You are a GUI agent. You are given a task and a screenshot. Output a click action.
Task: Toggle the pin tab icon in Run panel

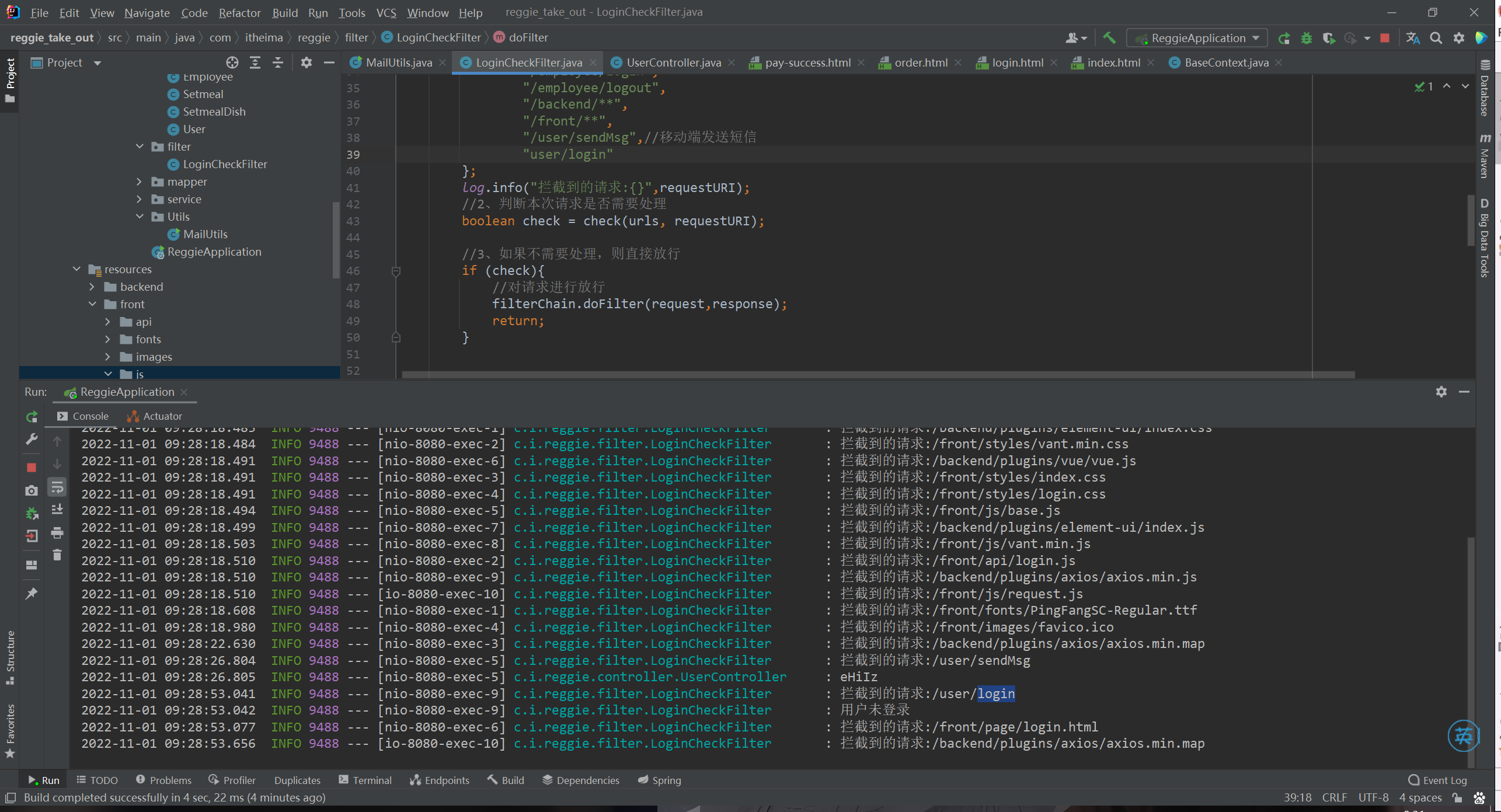[32, 594]
